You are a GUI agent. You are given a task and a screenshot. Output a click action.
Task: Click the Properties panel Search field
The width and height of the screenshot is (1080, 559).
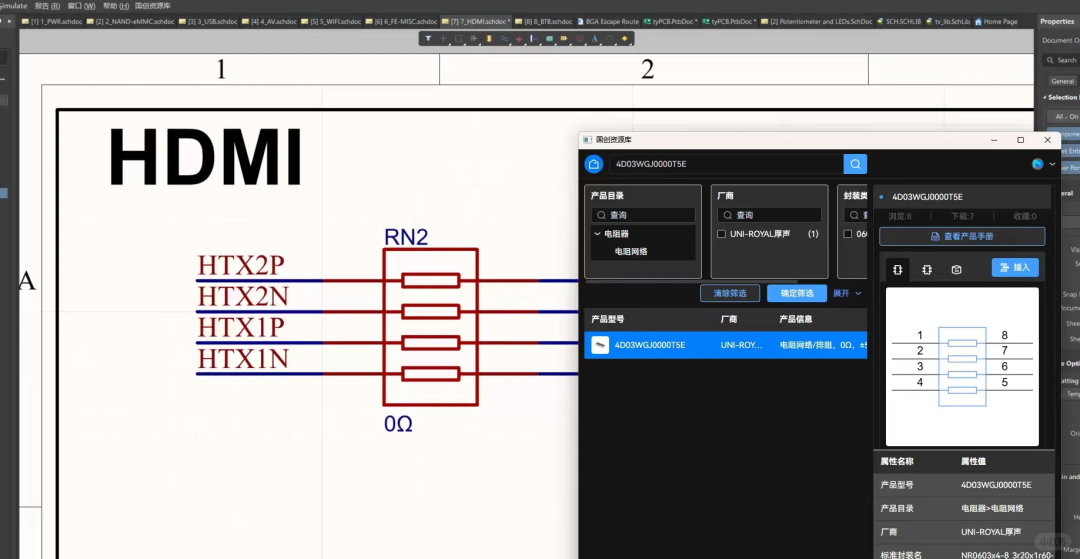[1061, 61]
